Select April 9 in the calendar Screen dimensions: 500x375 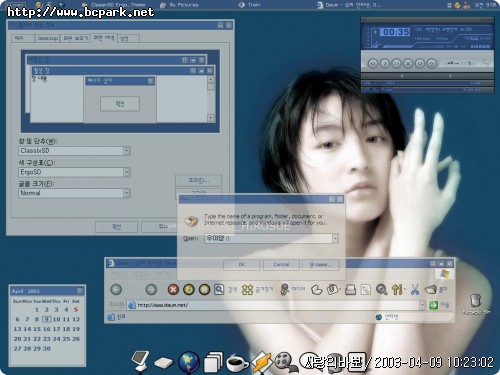tap(47, 319)
